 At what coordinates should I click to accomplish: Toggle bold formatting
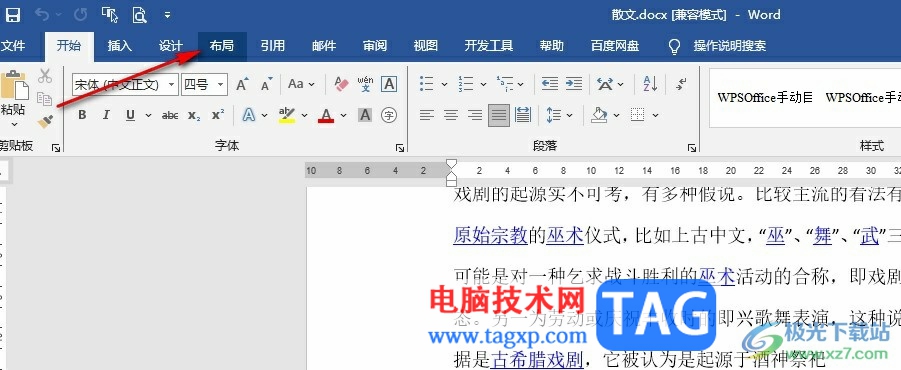pyautogui.click(x=82, y=115)
